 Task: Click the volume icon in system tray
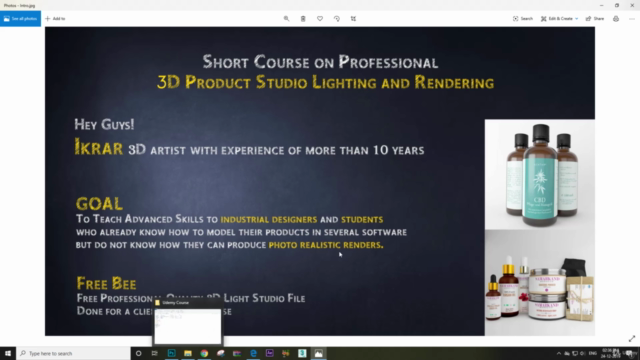point(582,353)
